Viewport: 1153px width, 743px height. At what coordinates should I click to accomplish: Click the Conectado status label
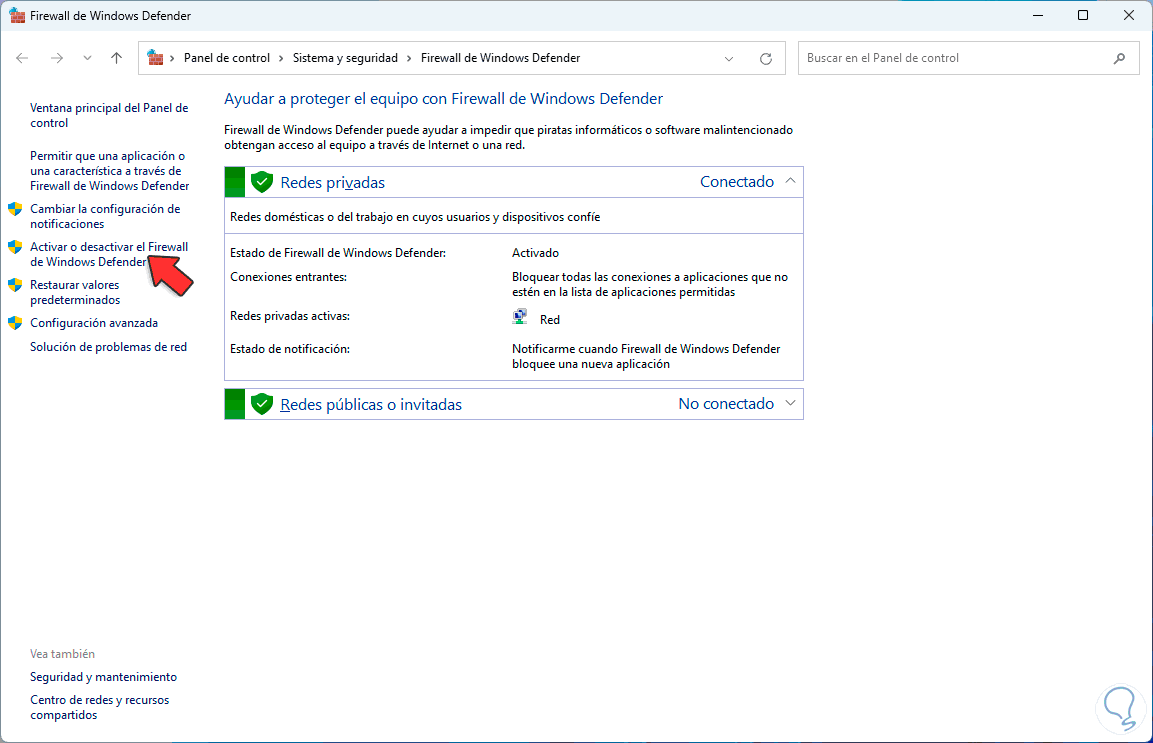pyautogui.click(x=737, y=182)
